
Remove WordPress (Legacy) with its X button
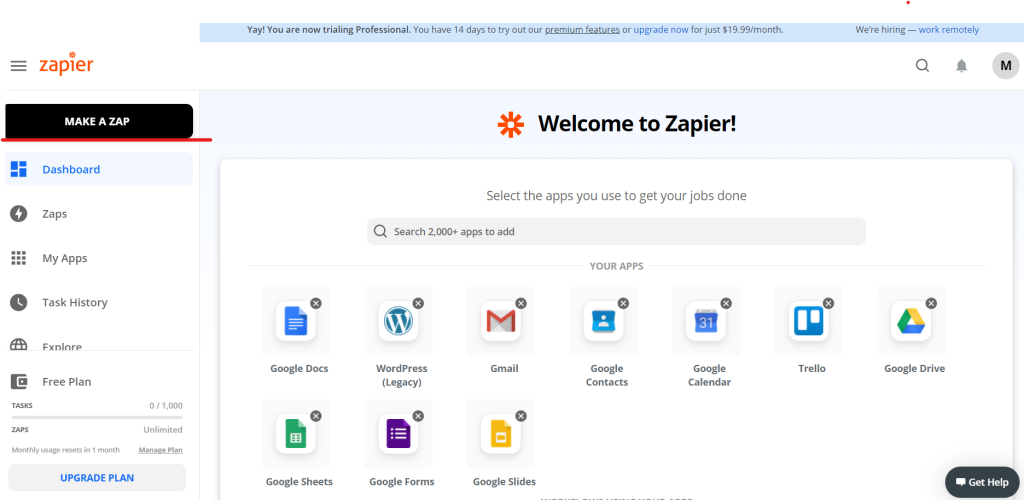click(419, 303)
